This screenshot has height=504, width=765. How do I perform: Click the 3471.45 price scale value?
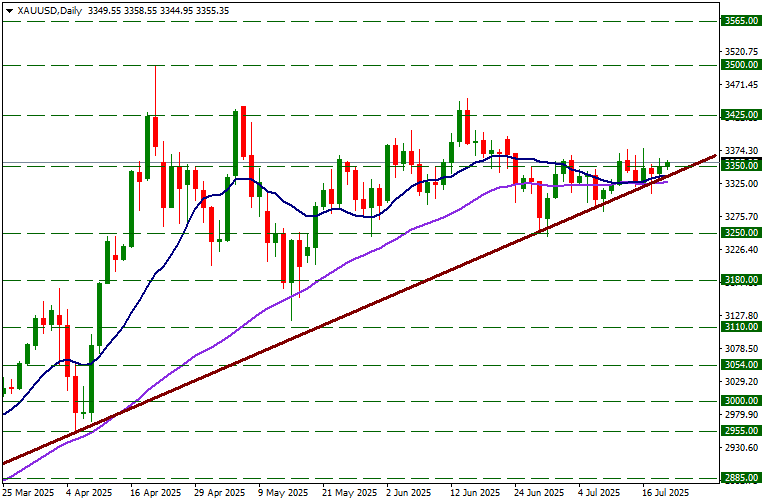[741, 85]
